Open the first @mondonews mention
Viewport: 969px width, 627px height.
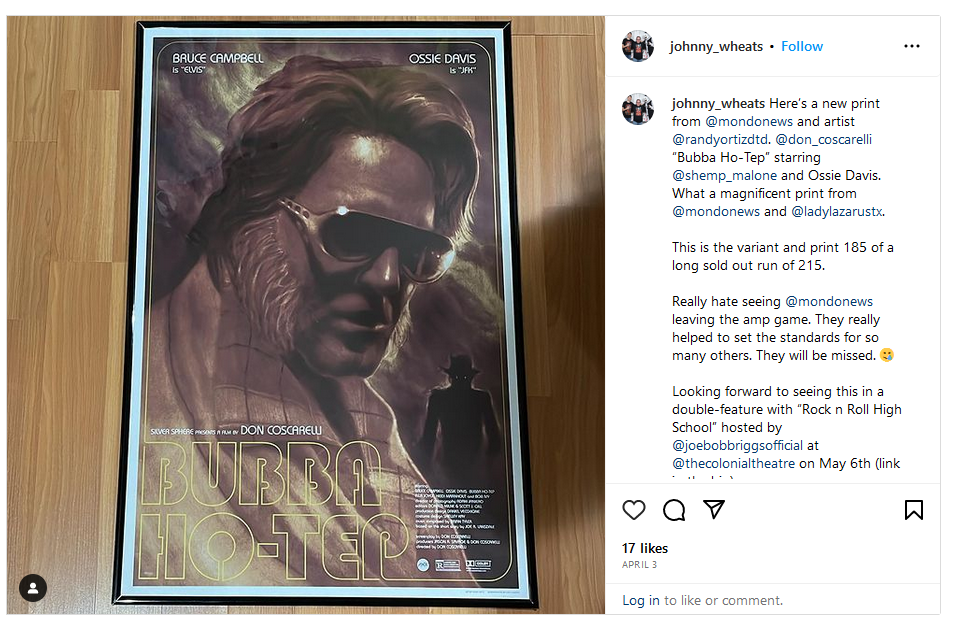tap(749, 122)
